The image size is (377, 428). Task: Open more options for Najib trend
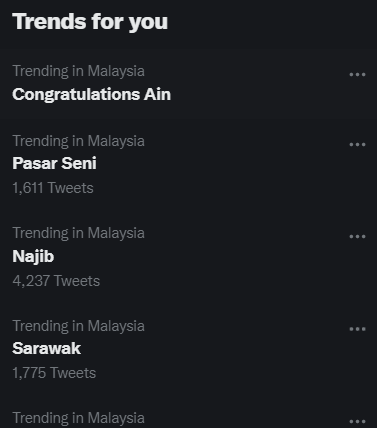357,237
